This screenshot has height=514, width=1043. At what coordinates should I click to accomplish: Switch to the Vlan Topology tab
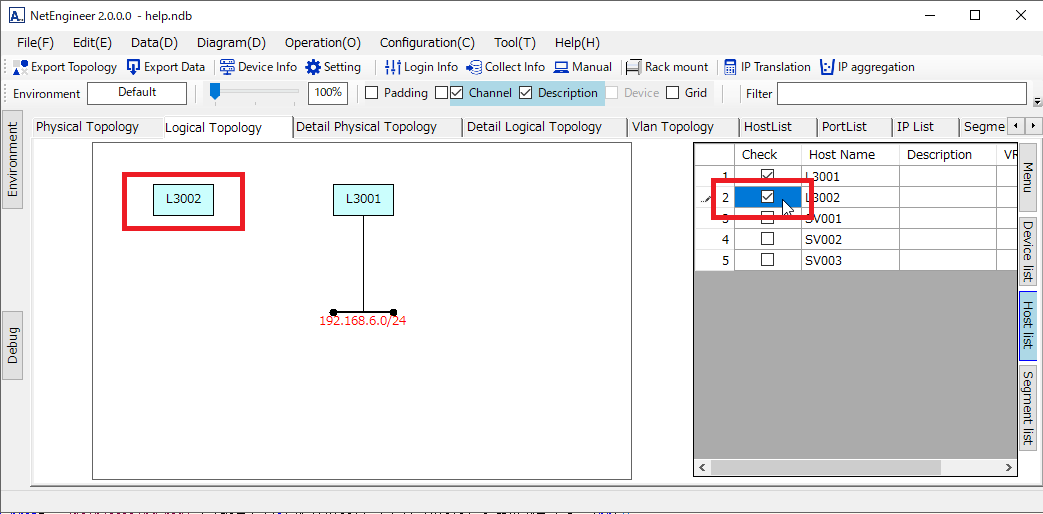(672, 127)
